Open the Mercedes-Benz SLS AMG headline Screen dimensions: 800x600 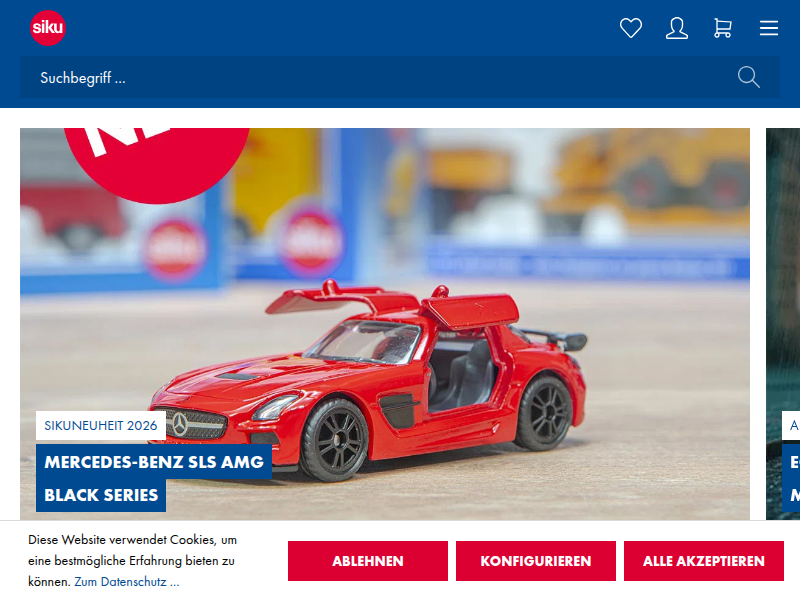(x=154, y=462)
